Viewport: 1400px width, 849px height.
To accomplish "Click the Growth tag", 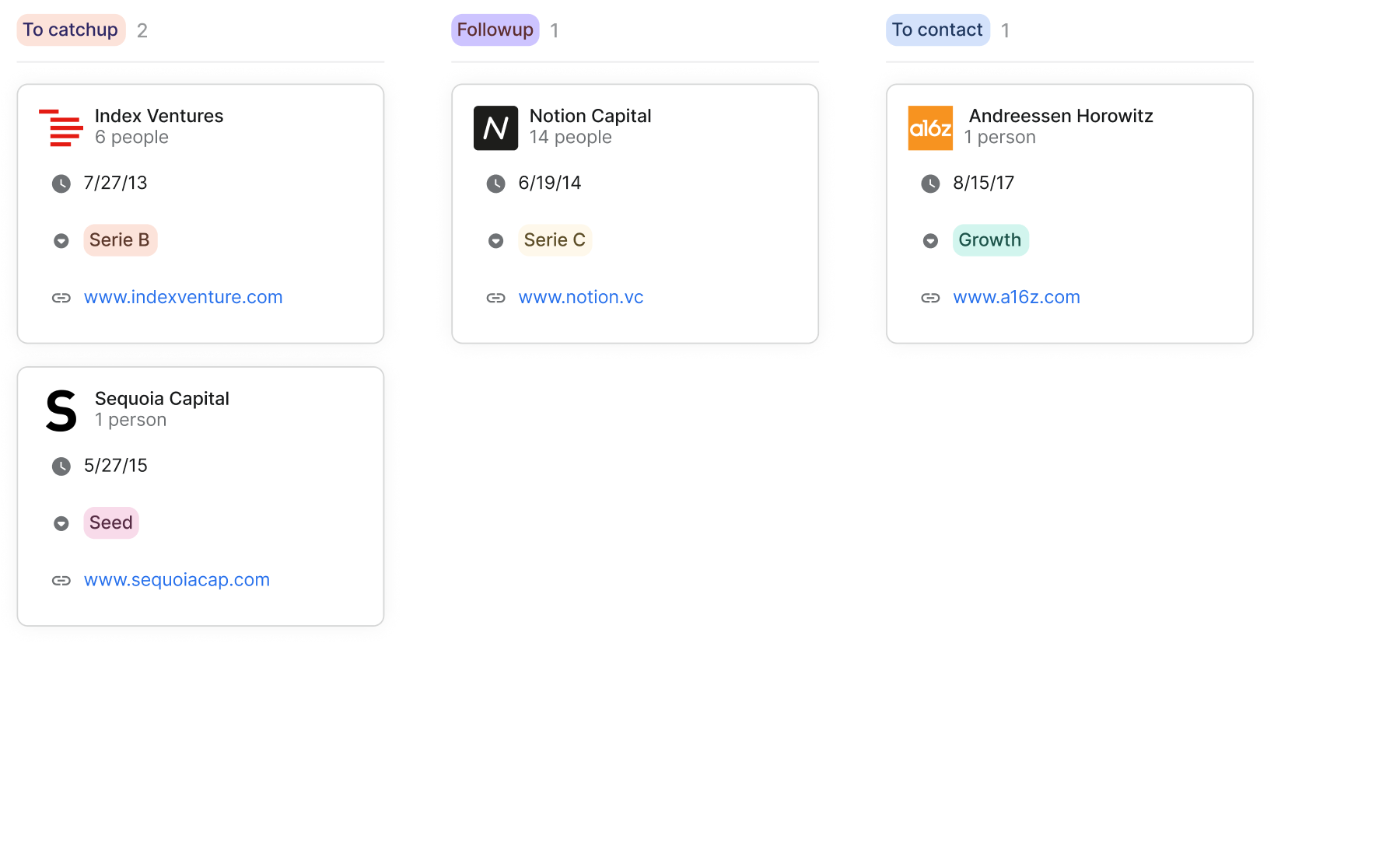I will pos(990,240).
